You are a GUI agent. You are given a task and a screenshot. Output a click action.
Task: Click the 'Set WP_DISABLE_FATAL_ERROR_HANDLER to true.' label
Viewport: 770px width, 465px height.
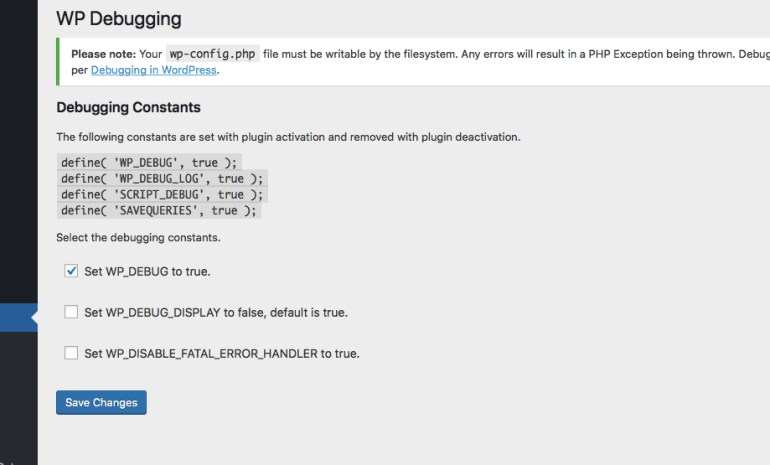[222, 354]
